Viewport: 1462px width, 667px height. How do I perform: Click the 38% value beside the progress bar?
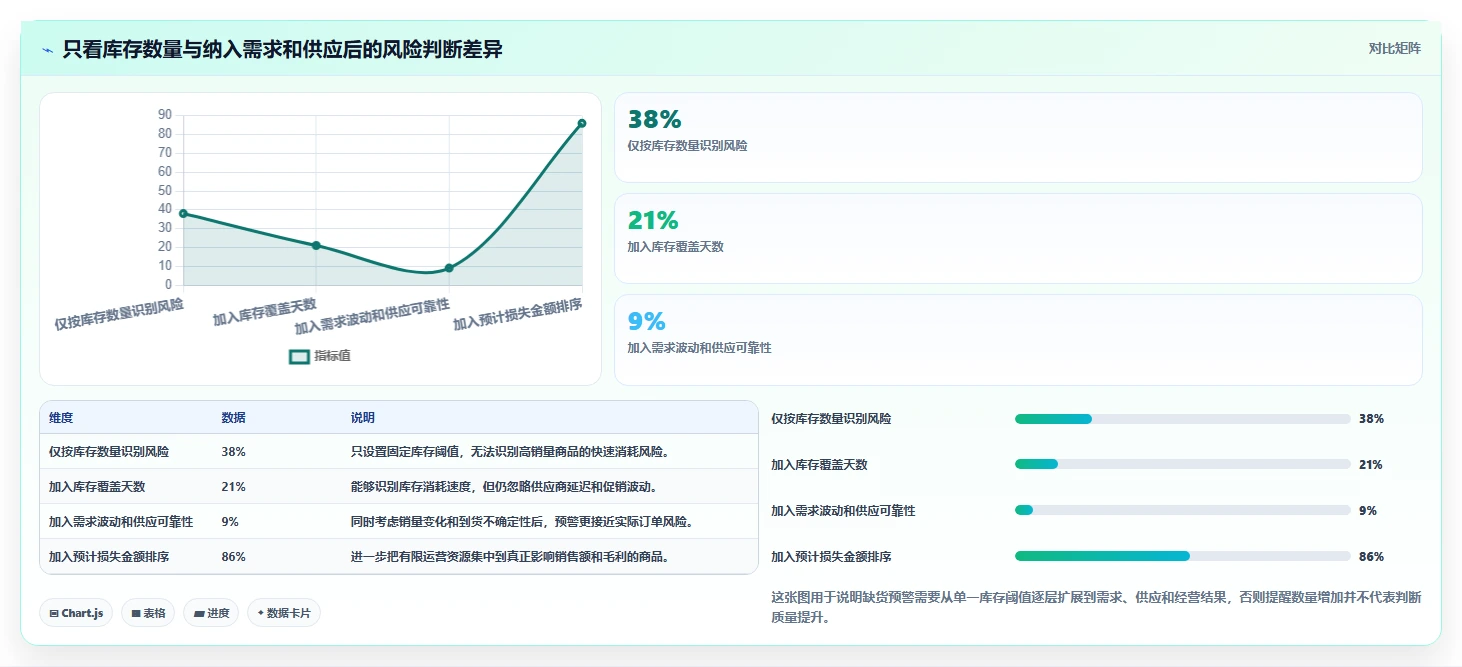1371,419
